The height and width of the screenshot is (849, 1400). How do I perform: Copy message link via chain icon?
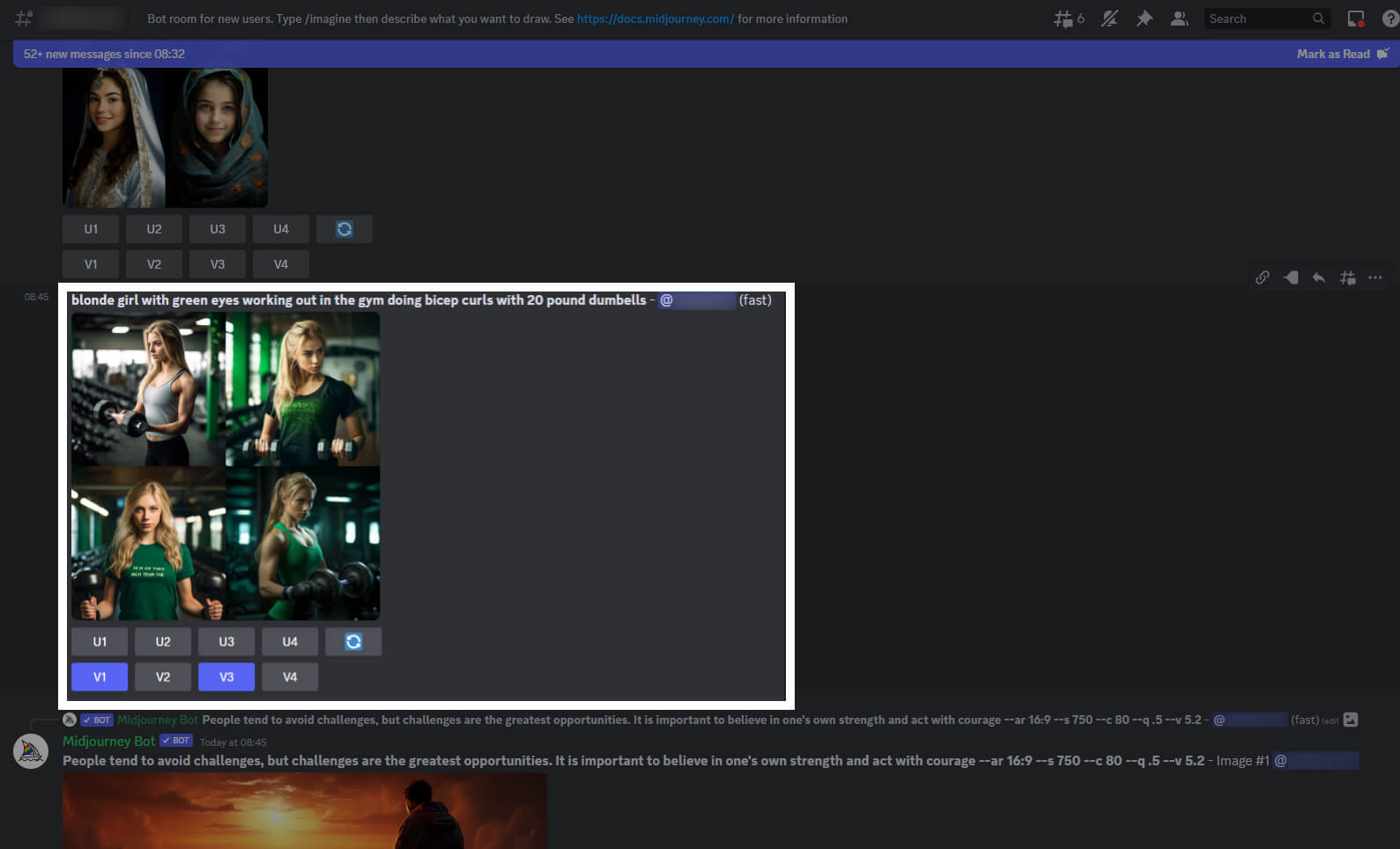[x=1262, y=277]
